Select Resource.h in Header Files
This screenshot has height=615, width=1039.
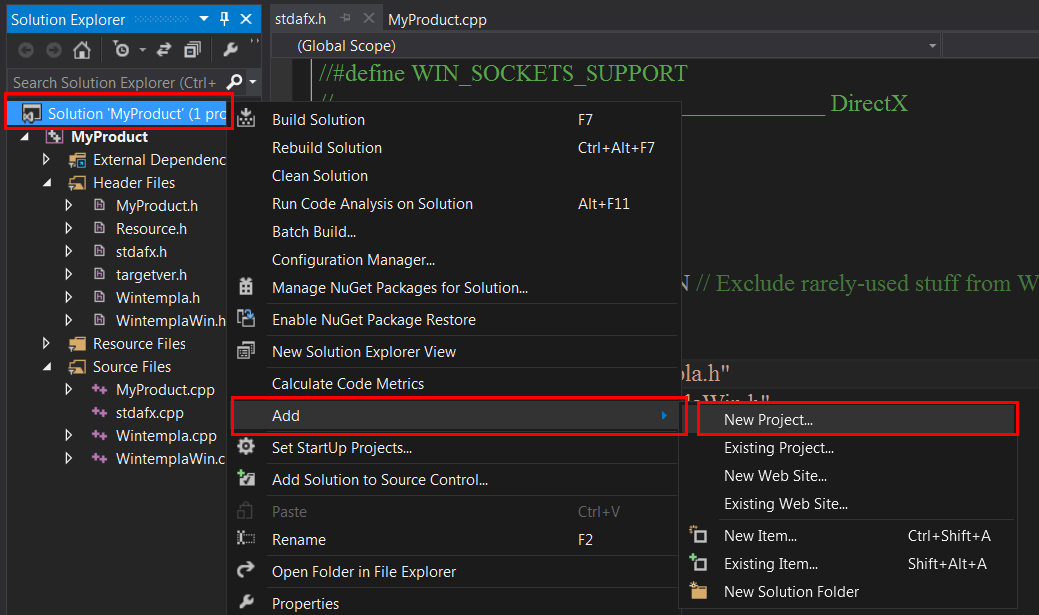(x=151, y=229)
